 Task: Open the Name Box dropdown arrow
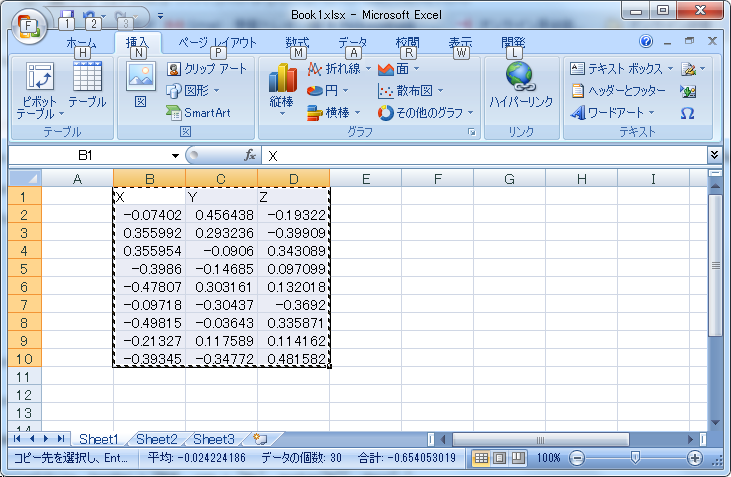click(x=175, y=155)
